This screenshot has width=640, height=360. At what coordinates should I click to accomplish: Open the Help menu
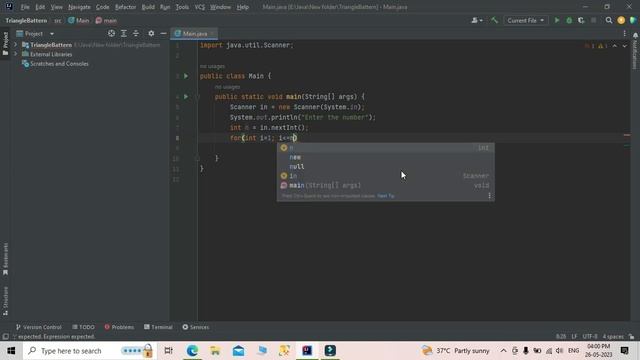(243, 7)
